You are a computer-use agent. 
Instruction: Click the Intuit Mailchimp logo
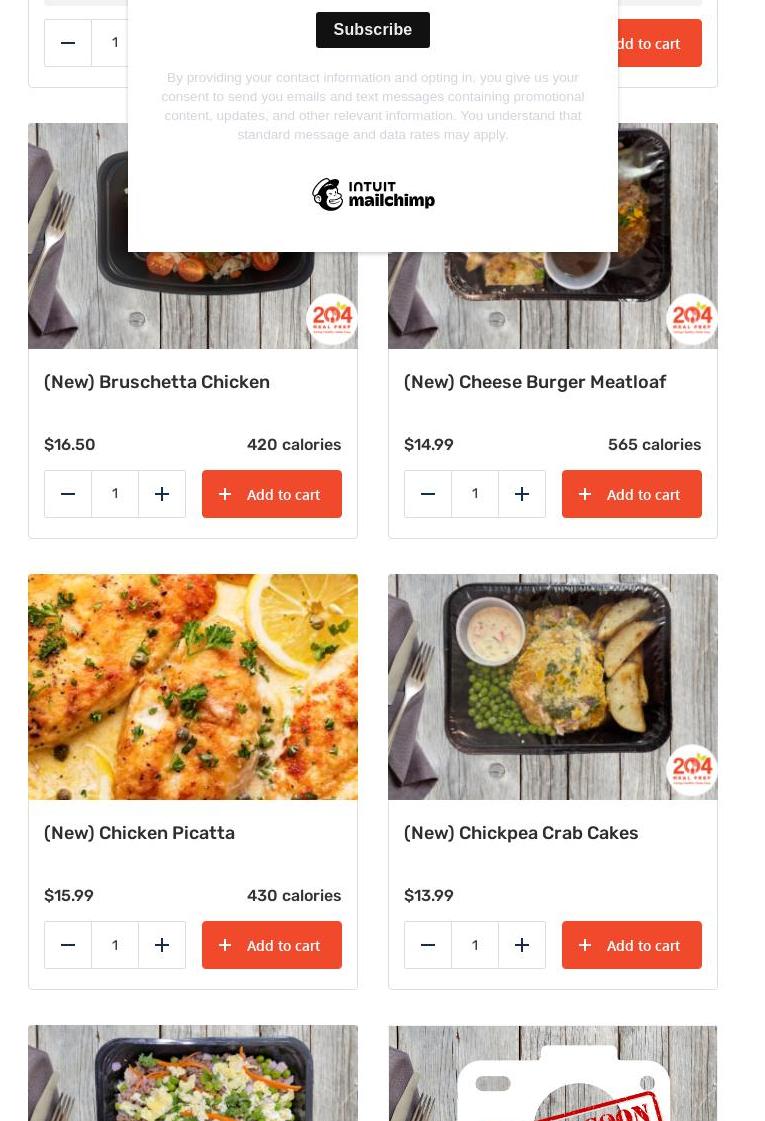(x=372, y=194)
